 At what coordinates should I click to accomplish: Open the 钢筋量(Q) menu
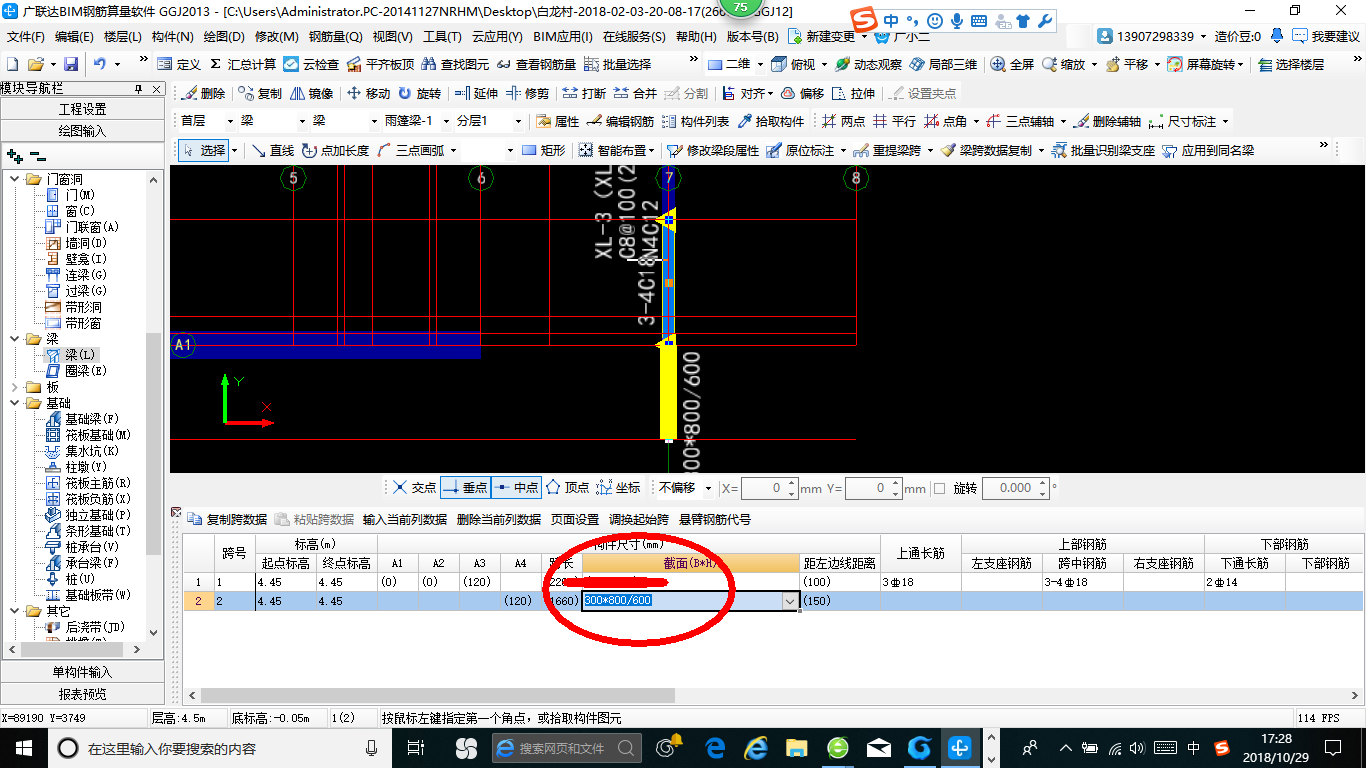click(336, 37)
